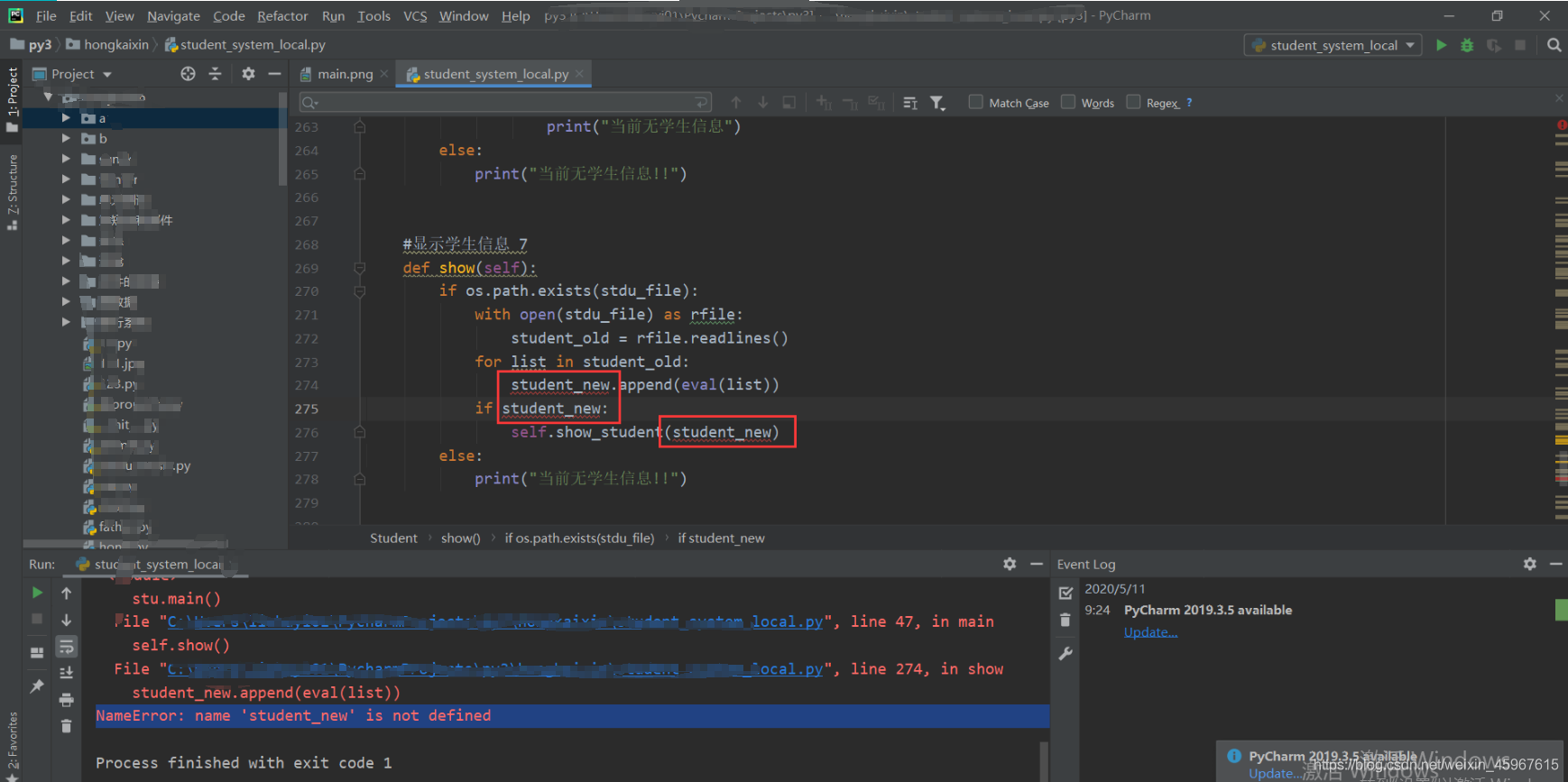Click the Project tree scrollbar
Image resolution: width=1568 pixels, height=782 pixels.
[282, 141]
